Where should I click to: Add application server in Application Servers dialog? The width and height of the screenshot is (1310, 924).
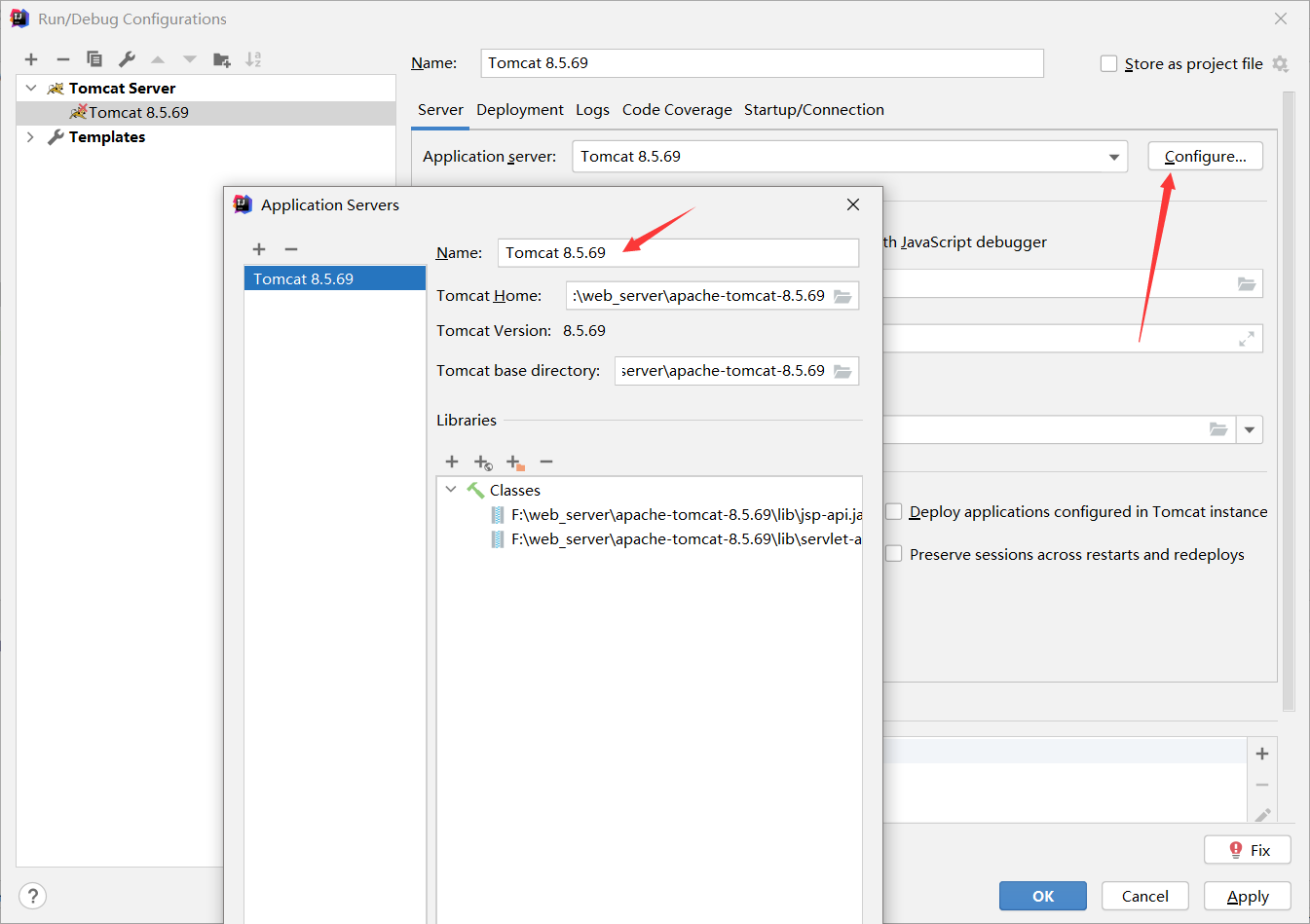[x=259, y=249]
